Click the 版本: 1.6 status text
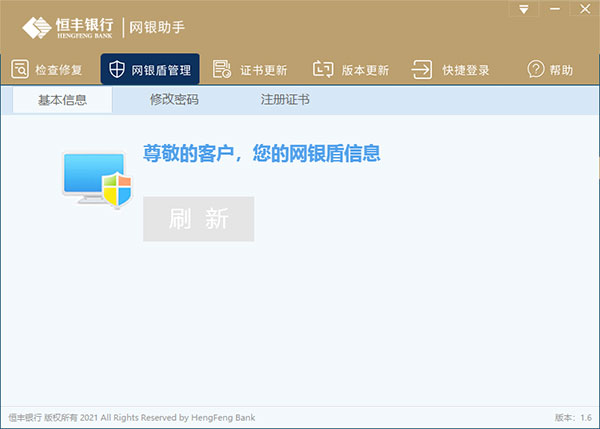 click(573, 418)
